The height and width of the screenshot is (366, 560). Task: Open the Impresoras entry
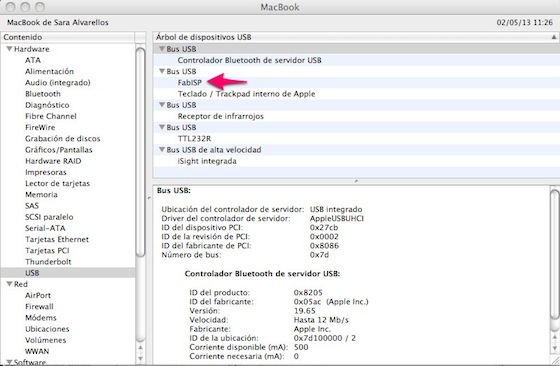[46, 172]
